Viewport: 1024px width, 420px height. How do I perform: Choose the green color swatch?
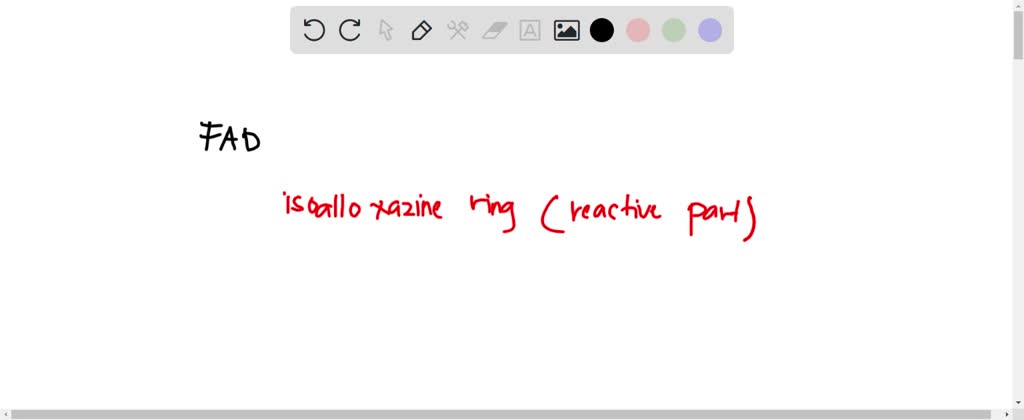674,30
